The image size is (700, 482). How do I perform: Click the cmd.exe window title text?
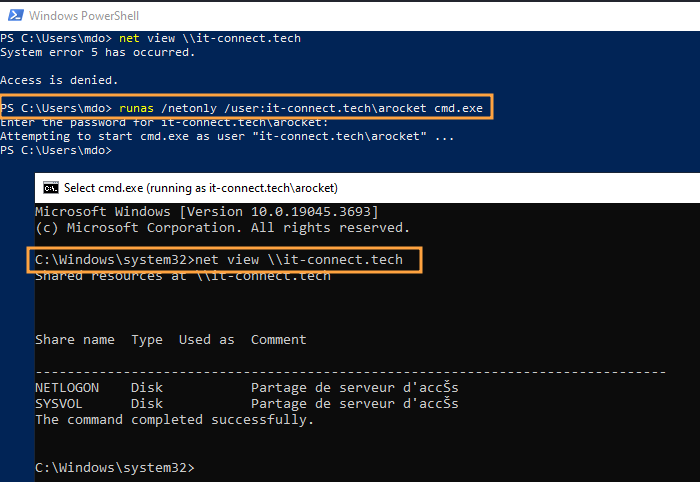(x=200, y=187)
